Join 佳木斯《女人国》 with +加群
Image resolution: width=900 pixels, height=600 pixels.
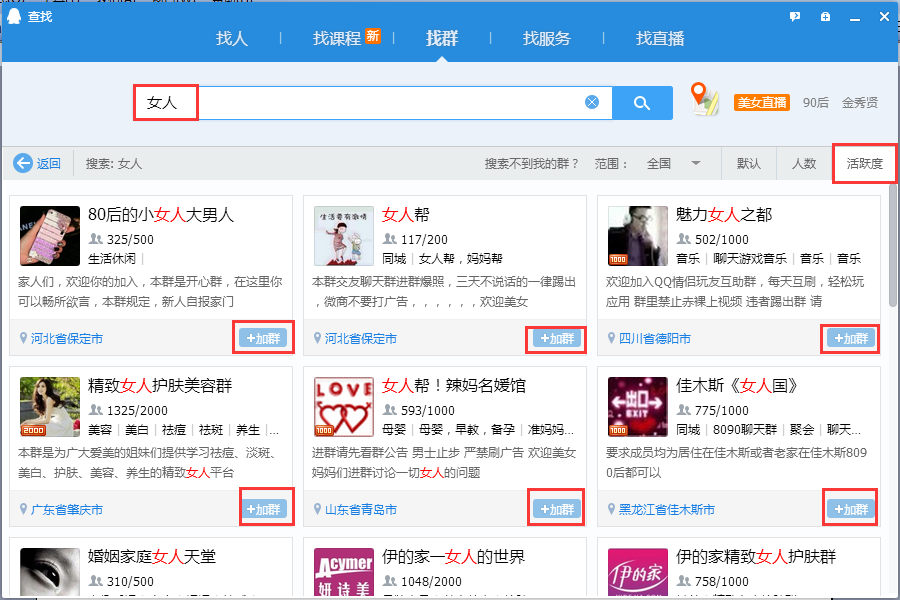[851, 509]
